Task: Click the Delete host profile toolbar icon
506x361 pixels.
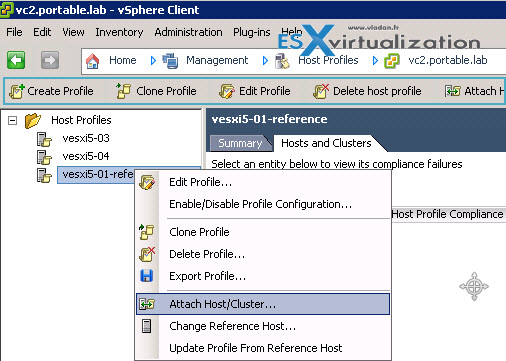Action: (x=321, y=91)
